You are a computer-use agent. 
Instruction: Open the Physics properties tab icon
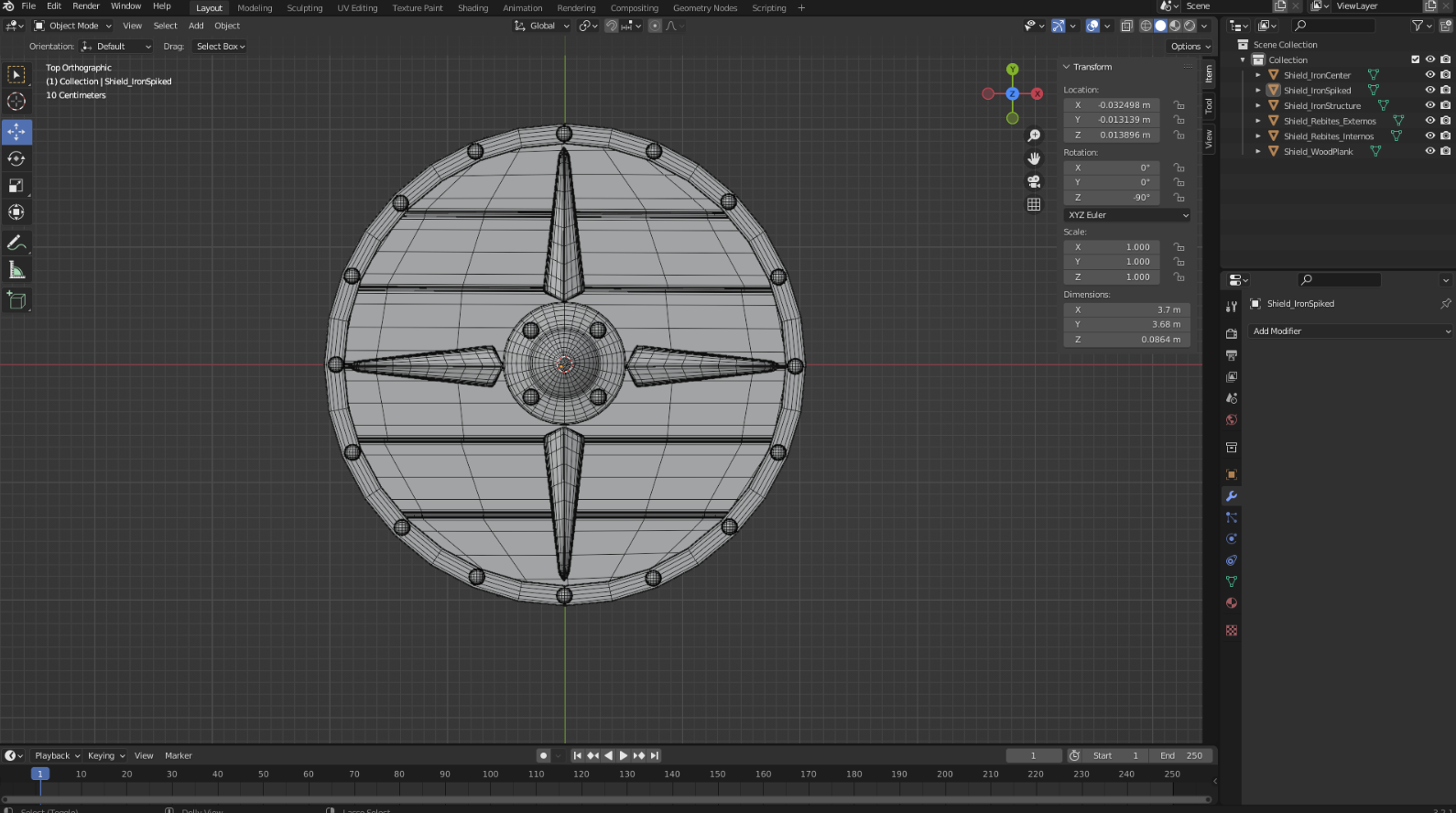coord(1232,538)
